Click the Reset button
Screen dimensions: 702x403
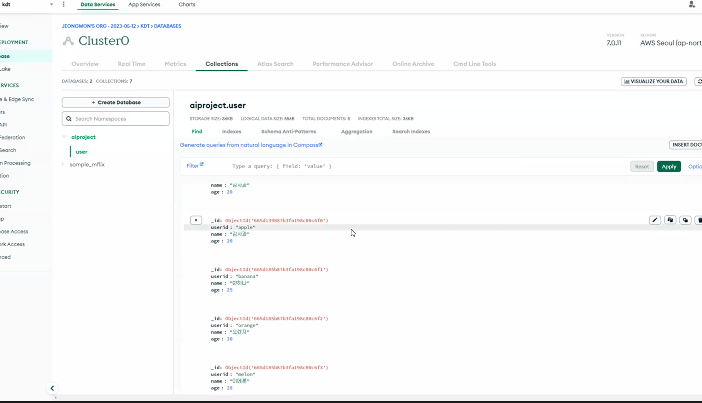tap(642, 167)
